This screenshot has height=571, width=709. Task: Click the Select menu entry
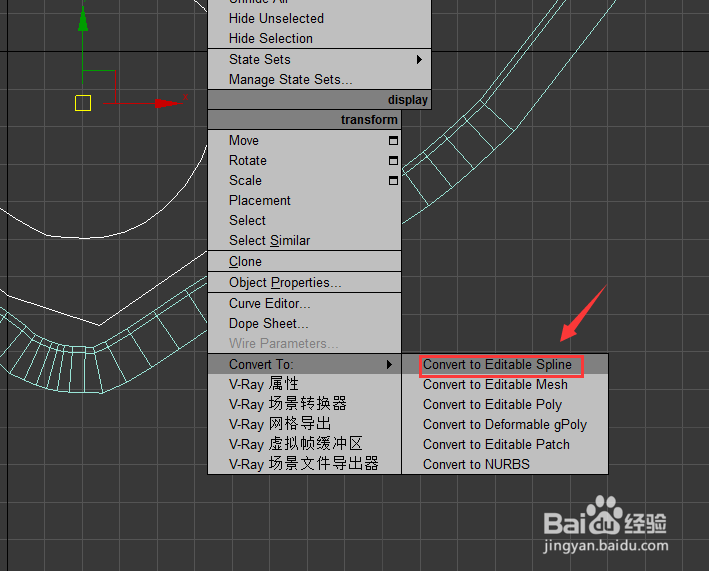point(304,220)
